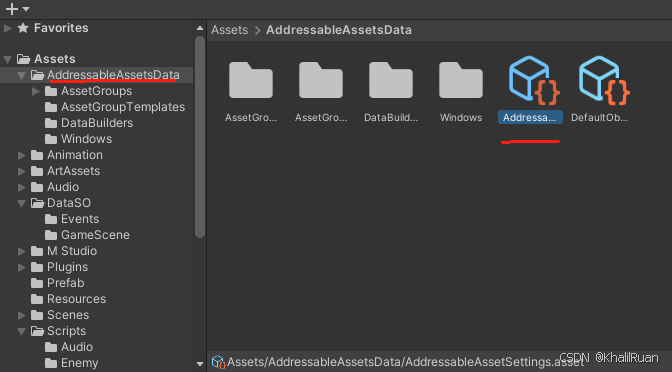Select the first AssetGro... folder thumbnail
672x372 pixels.
251,80
